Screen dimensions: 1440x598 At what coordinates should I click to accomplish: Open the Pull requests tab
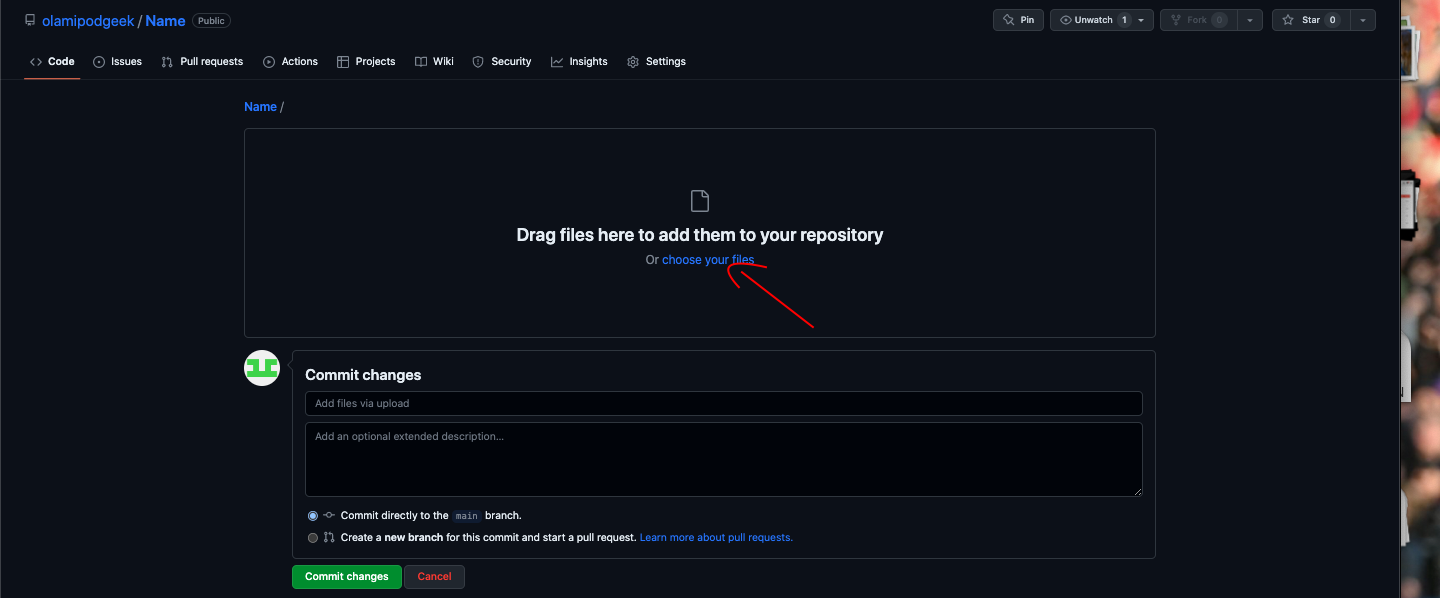click(x=202, y=61)
